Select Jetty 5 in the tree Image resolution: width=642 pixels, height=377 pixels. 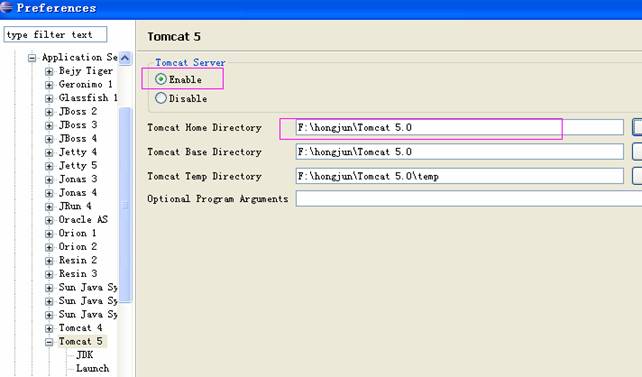coord(78,165)
